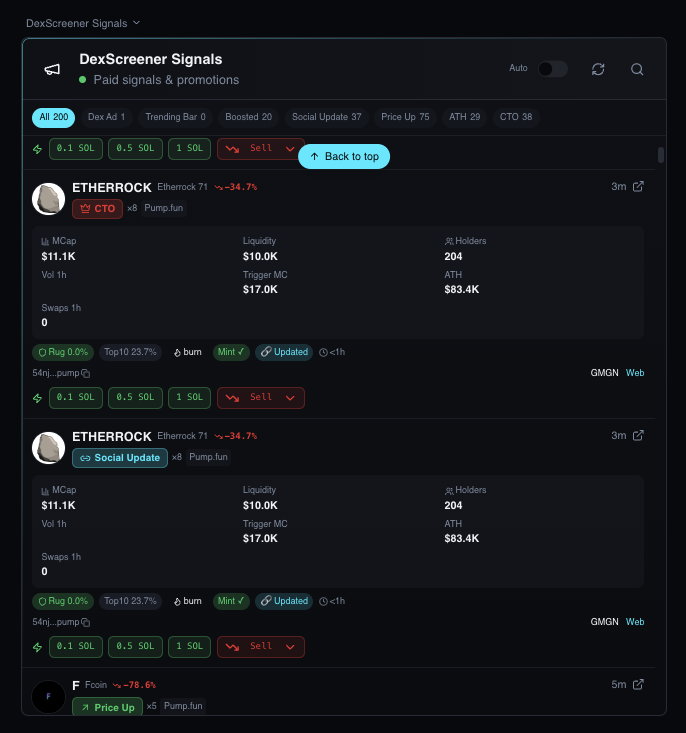Switch to the Dex Ad 1 tab
This screenshot has height=733, width=686.
[106, 117]
